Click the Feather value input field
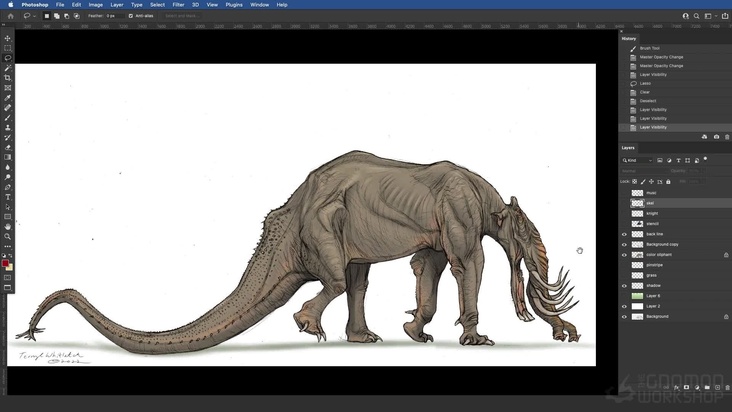The width and height of the screenshot is (732, 412). click(115, 16)
